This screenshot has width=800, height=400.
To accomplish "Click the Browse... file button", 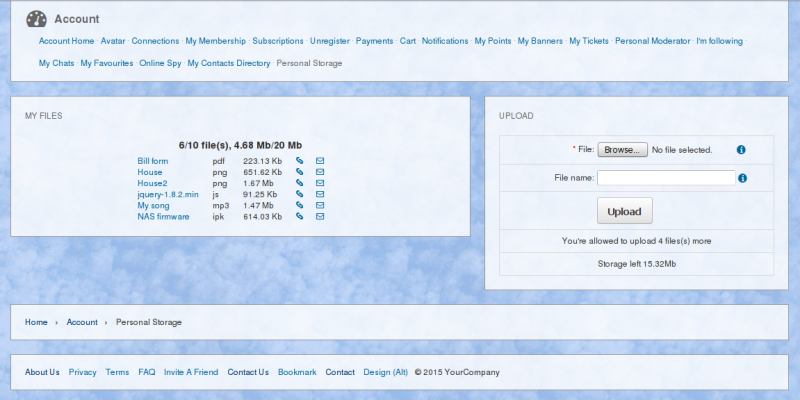I will [x=622, y=149].
